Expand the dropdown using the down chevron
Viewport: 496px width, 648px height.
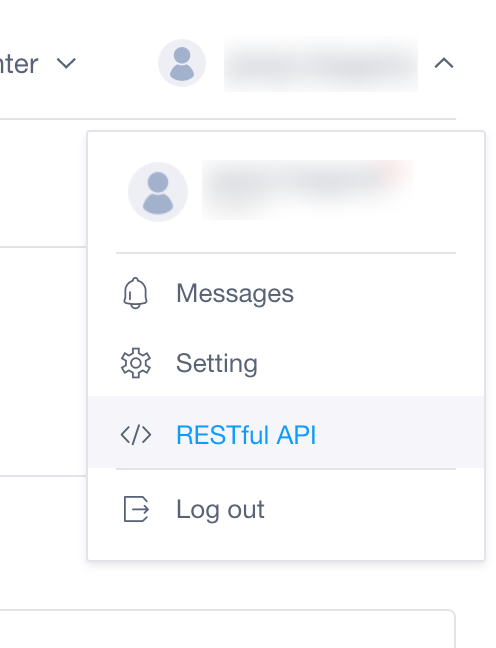tap(66, 63)
